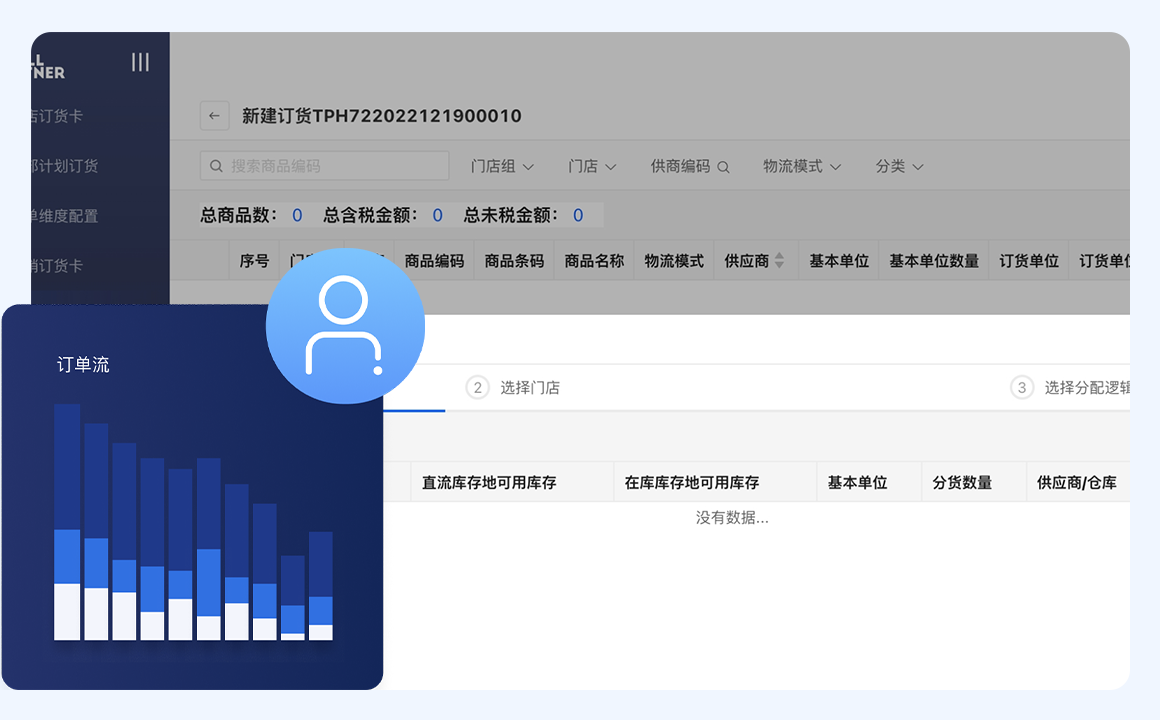1160x720 pixels.
Task: Click the search magnifier icon
Action: [x=216, y=166]
